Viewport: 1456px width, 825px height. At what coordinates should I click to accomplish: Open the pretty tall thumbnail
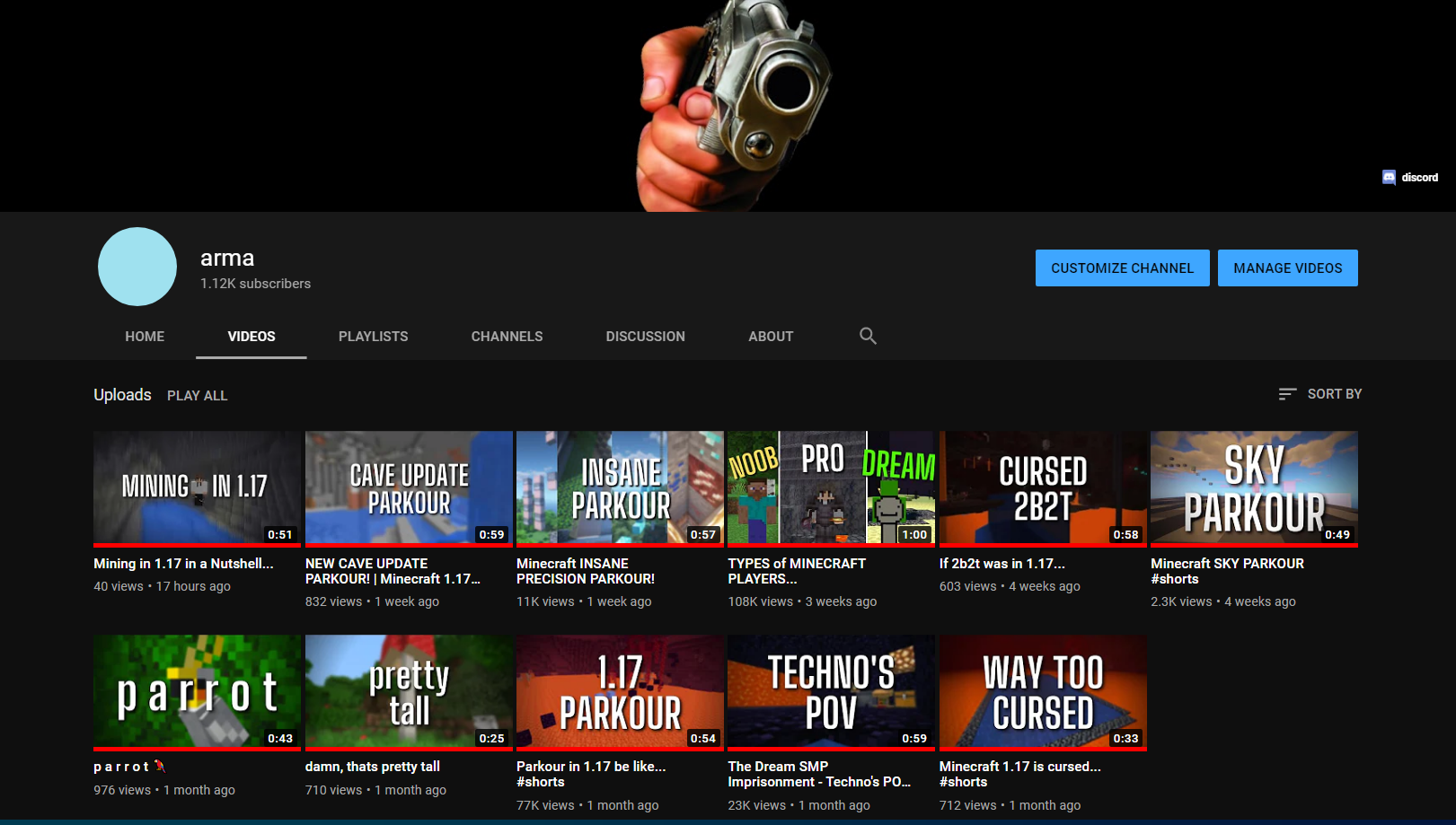(409, 692)
